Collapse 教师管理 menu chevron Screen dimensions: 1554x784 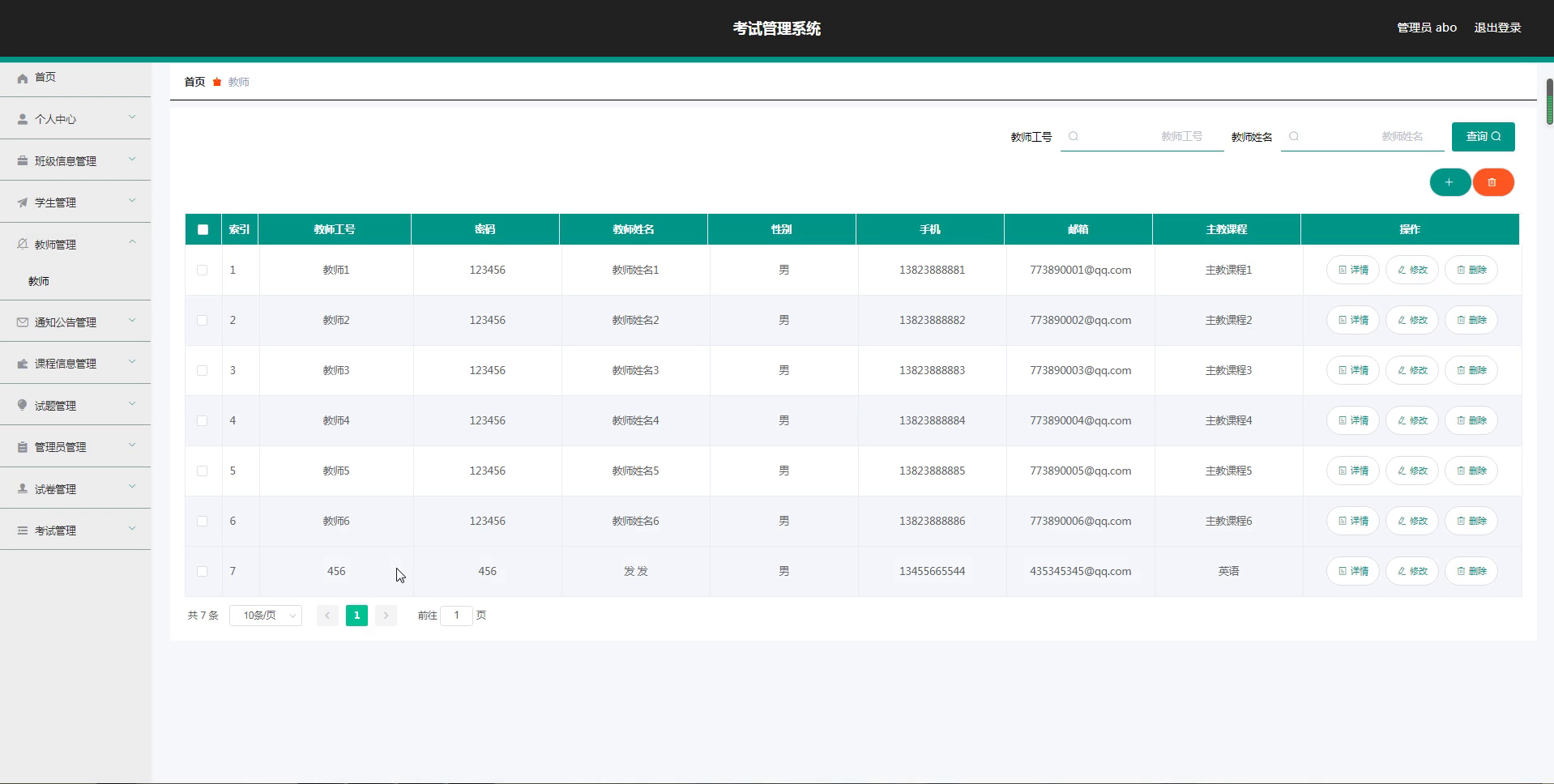[132, 242]
